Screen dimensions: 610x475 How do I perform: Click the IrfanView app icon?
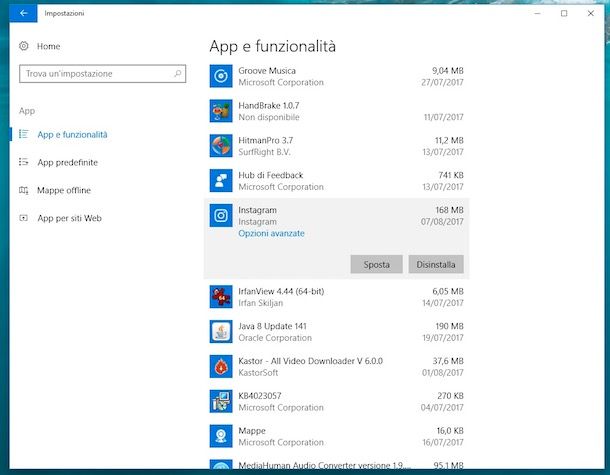(x=221, y=297)
